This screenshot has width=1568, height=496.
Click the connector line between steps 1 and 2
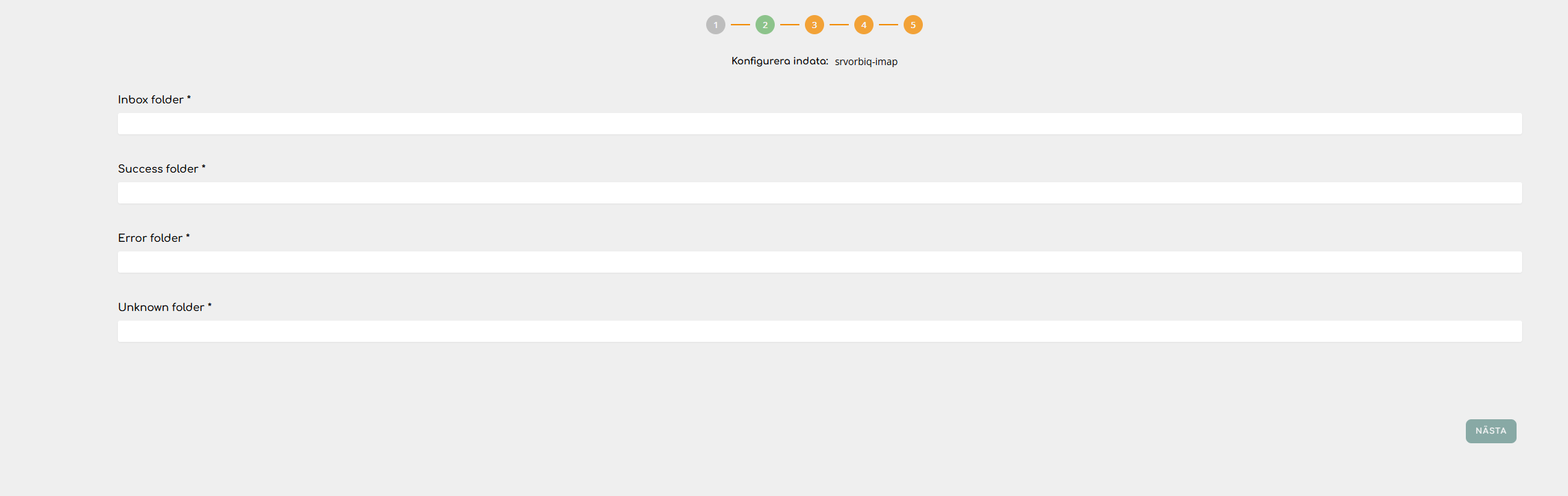click(740, 25)
